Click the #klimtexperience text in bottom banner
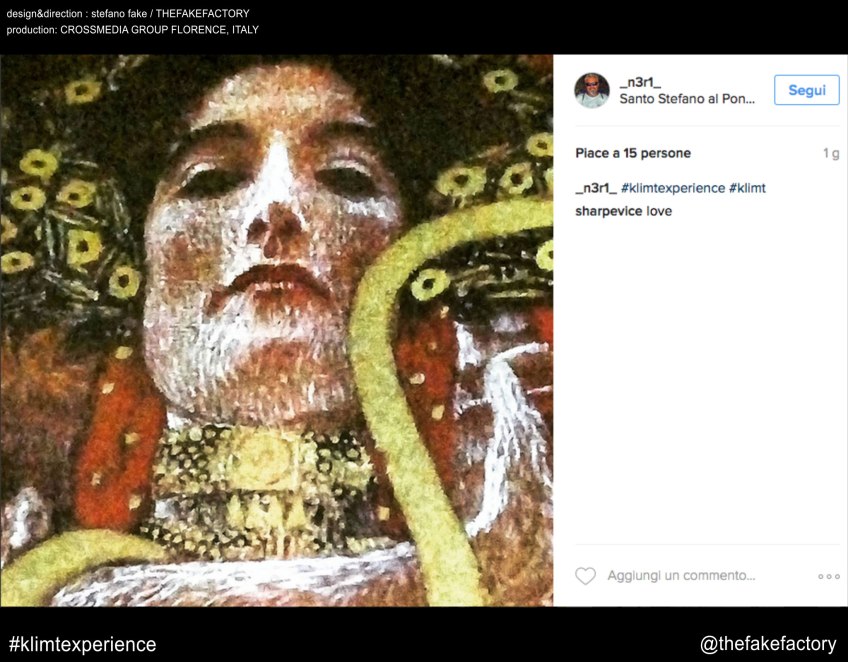Viewport: 848px width, 662px height. coord(82,644)
